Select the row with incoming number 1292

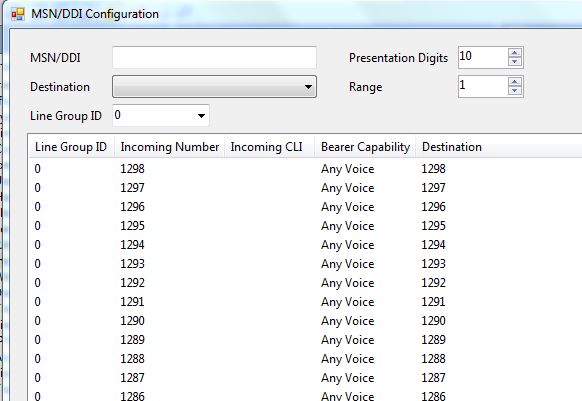pos(305,283)
